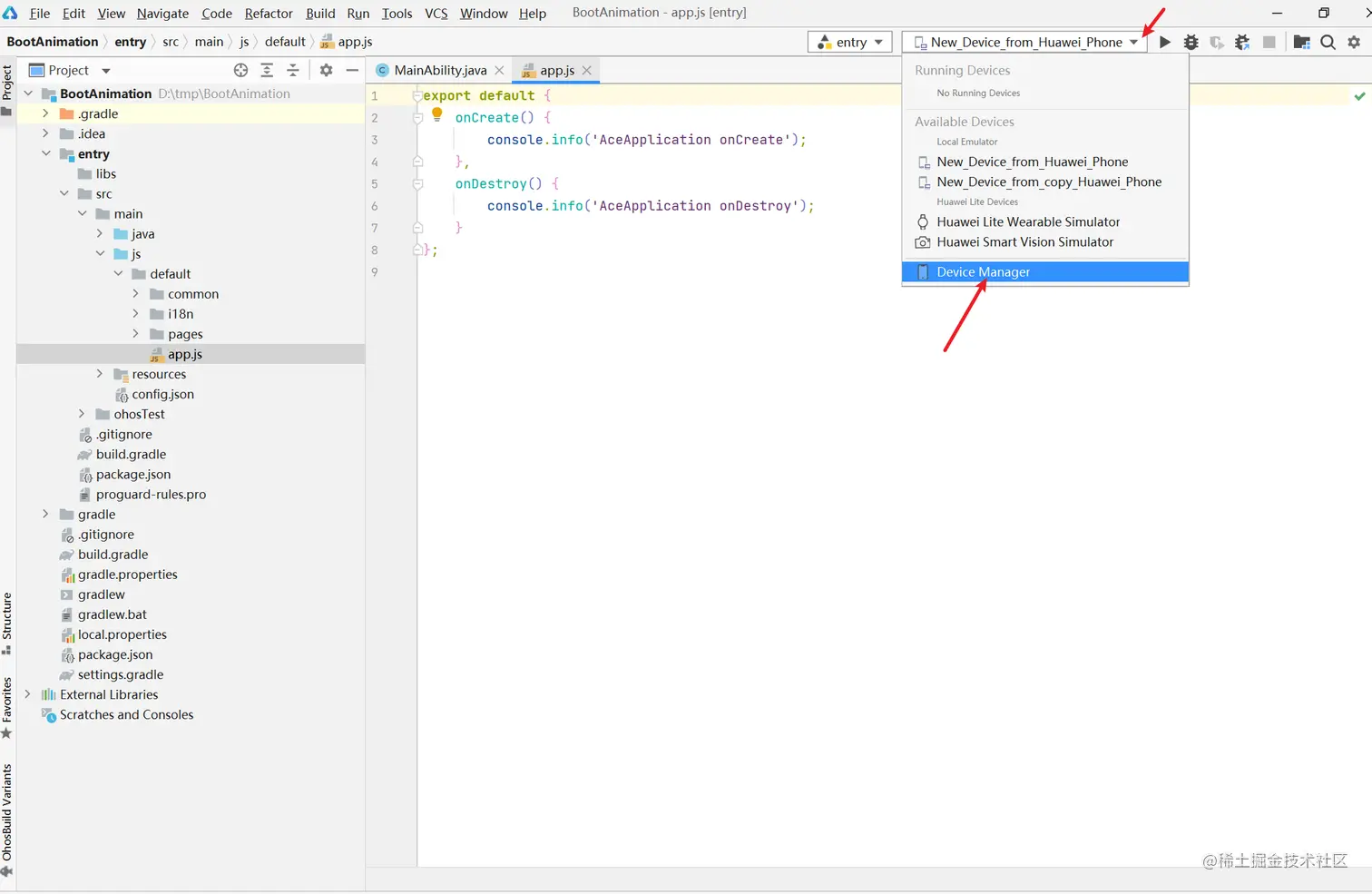
Task: Open Project panel options gear
Action: [x=326, y=70]
